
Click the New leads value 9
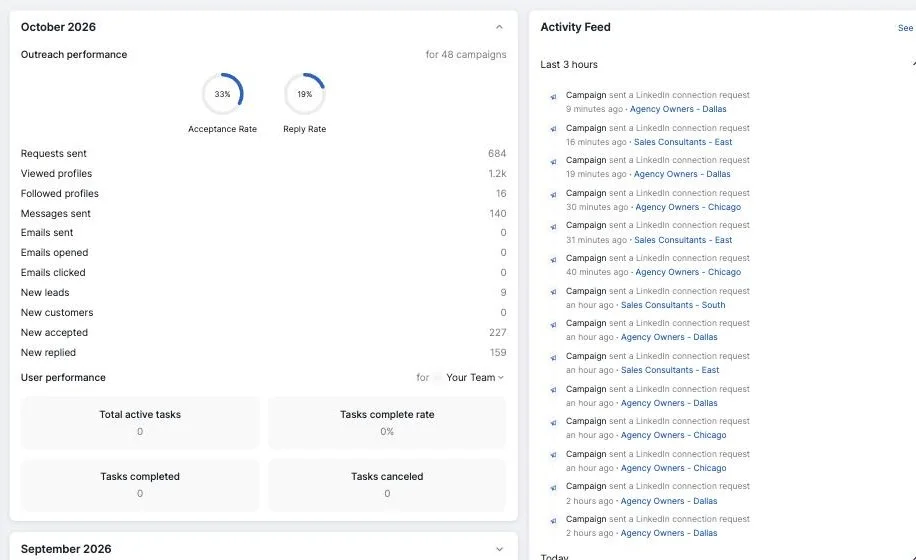point(503,293)
